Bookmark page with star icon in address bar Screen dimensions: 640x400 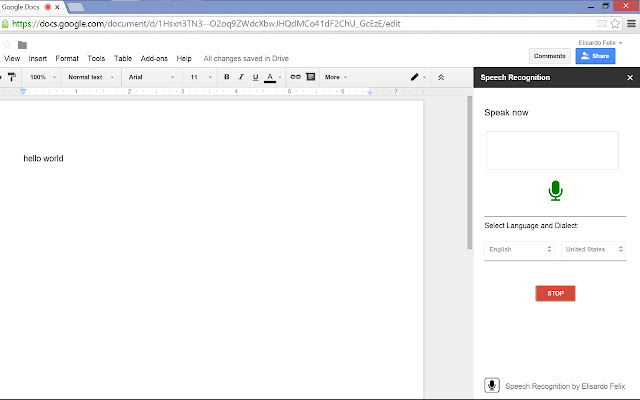(x=615, y=24)
